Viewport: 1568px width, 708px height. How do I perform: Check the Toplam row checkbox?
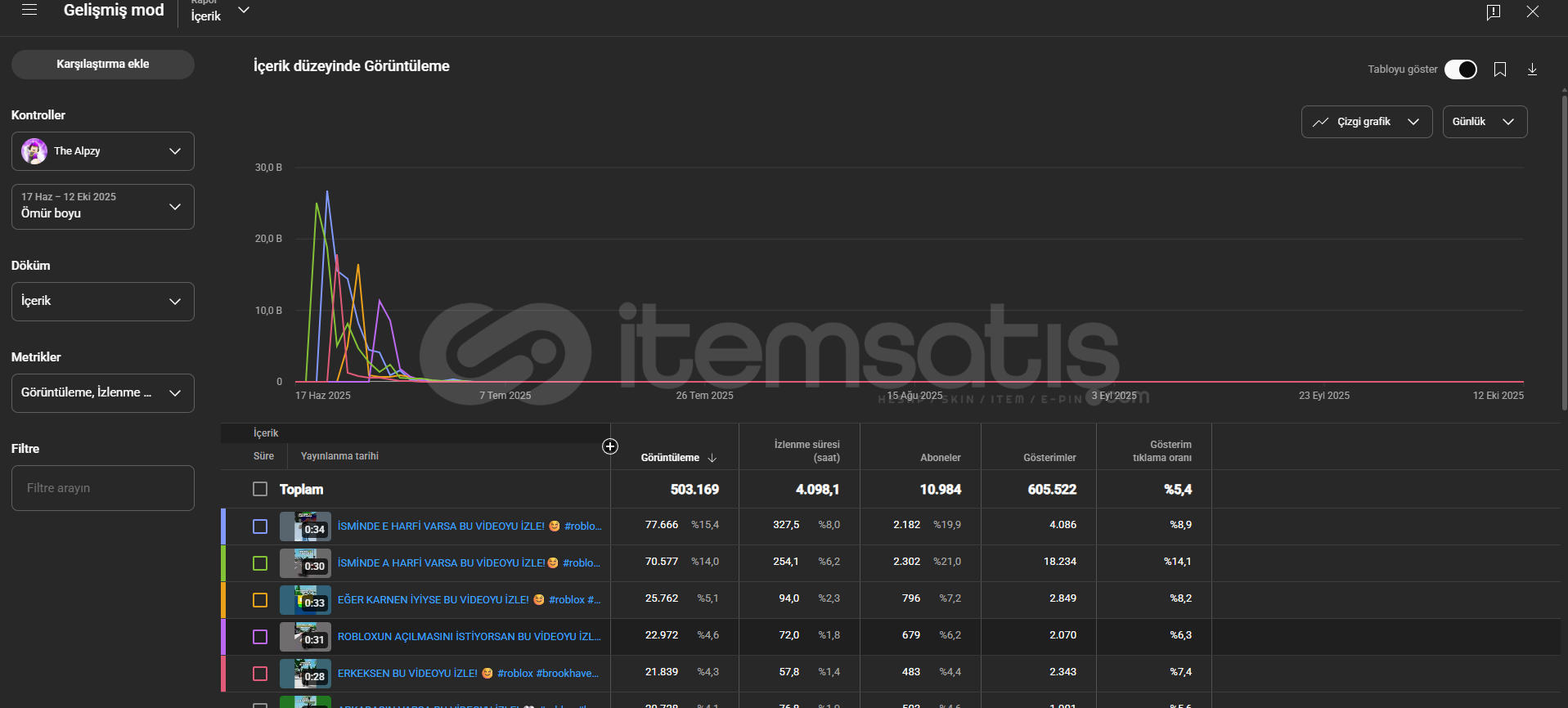260,489
